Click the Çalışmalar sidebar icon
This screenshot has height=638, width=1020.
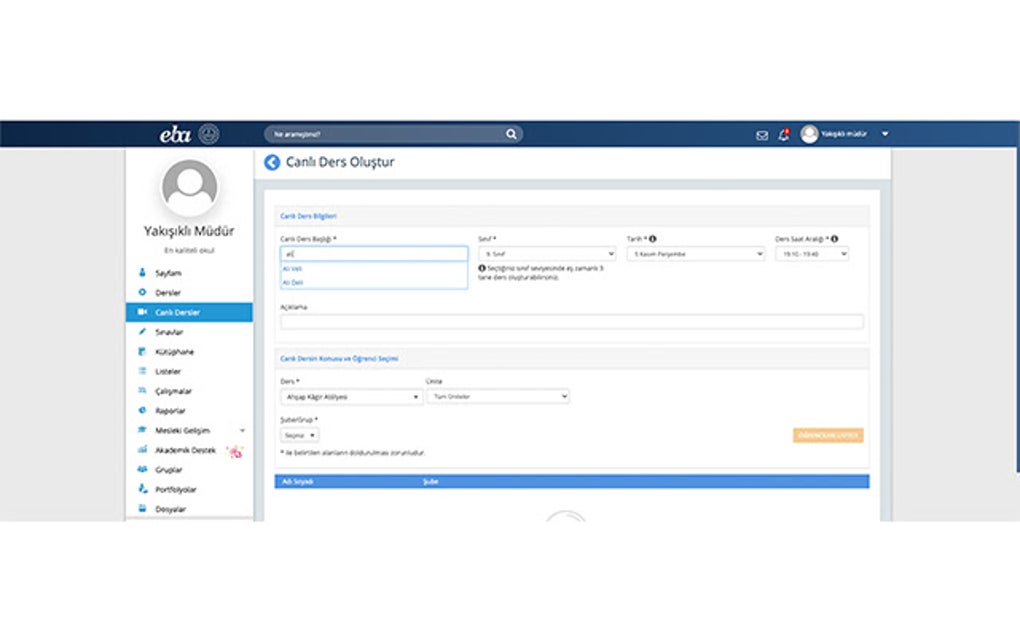tap(143, 391)
